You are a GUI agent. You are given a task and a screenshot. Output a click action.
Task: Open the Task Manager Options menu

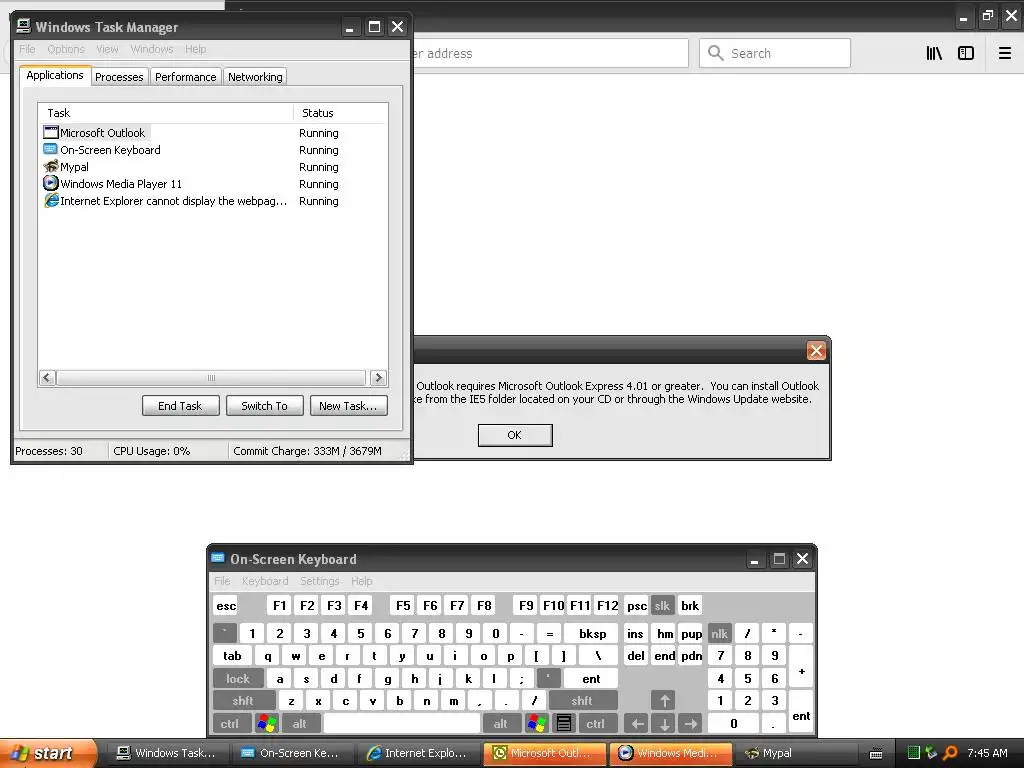tap(66, 49)
